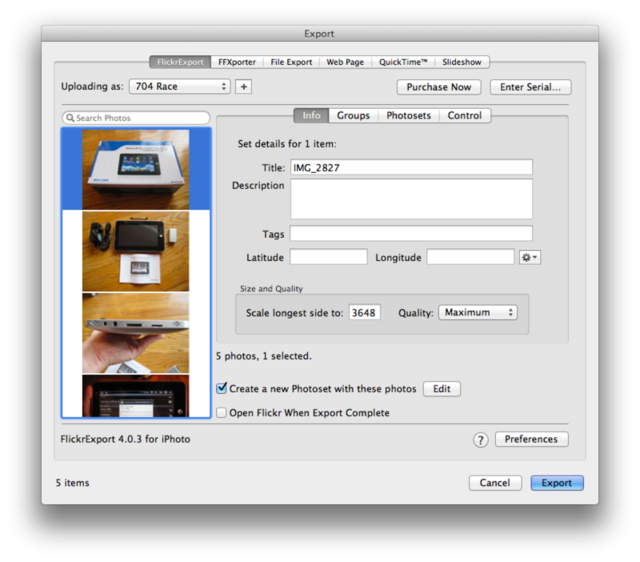640x562 pixels.
Task: Open Preferences
Action: click(x=531, y=439)
